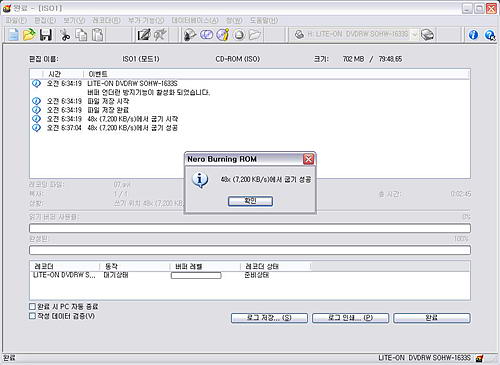Click the 로그 저장...(S) button

[269, 318]
